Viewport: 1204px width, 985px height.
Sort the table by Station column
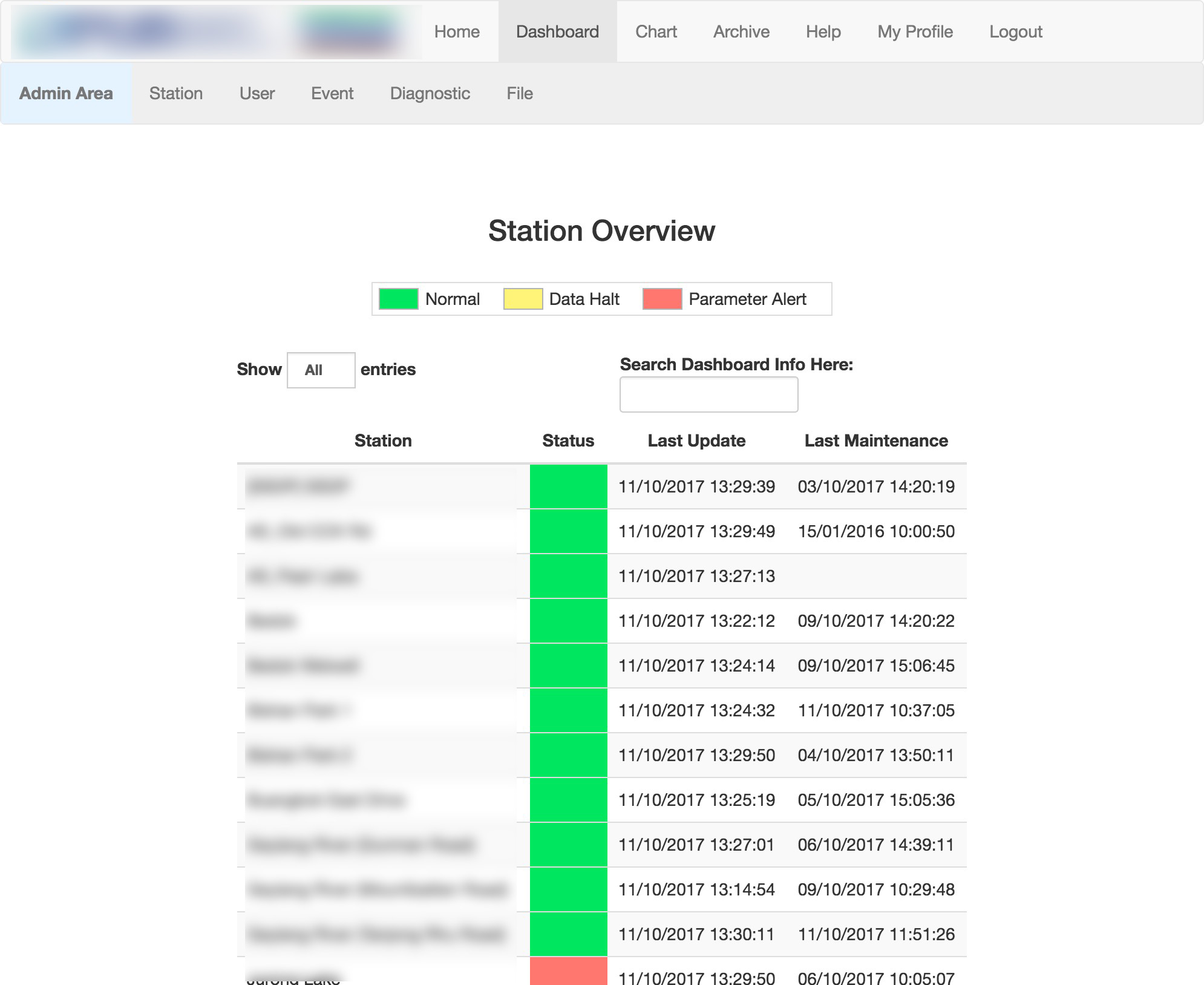(x=383, y=440)
